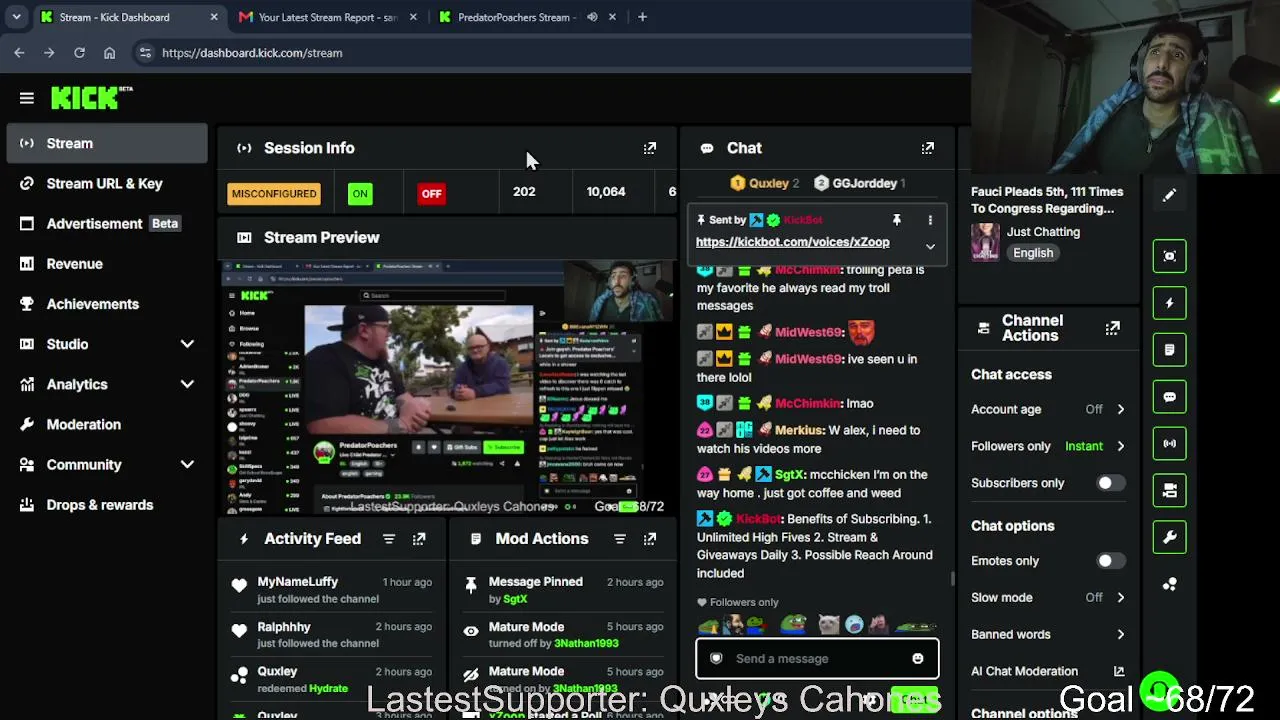This screenshot has width=1280, height=720.
Task: Expand the Community sidebar section
Action: tap(187, 464)
